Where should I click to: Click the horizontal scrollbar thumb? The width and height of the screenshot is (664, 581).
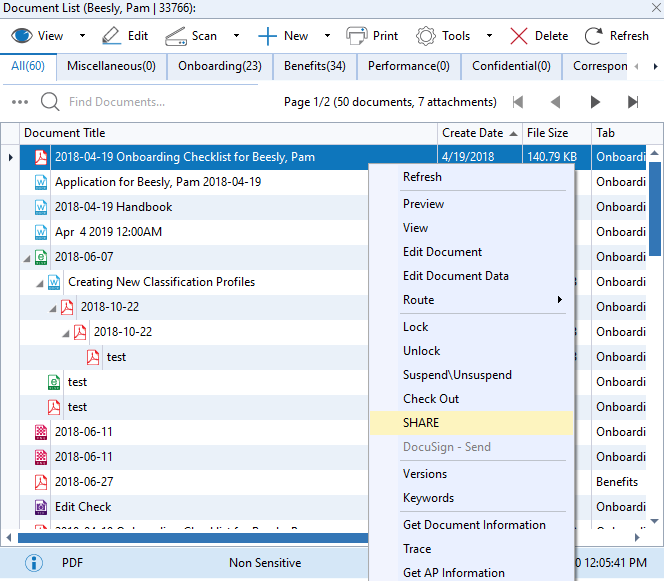click(193, 538)
